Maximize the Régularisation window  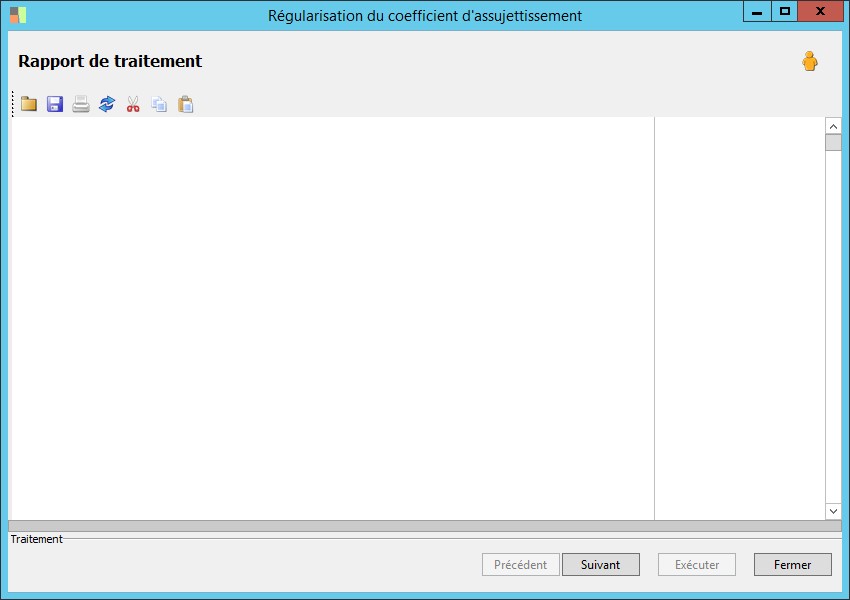[784, 11]
